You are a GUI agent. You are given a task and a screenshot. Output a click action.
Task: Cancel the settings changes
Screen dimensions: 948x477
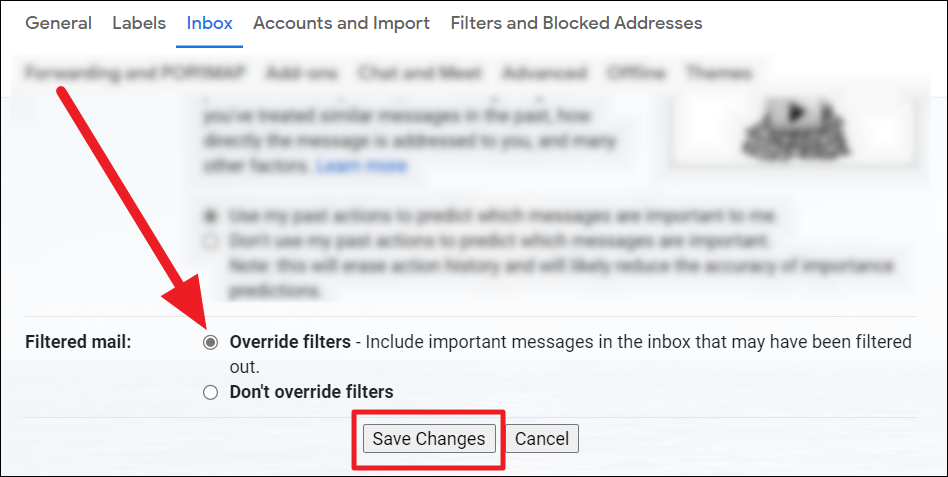pyautogui.click(x=542, y=438)
